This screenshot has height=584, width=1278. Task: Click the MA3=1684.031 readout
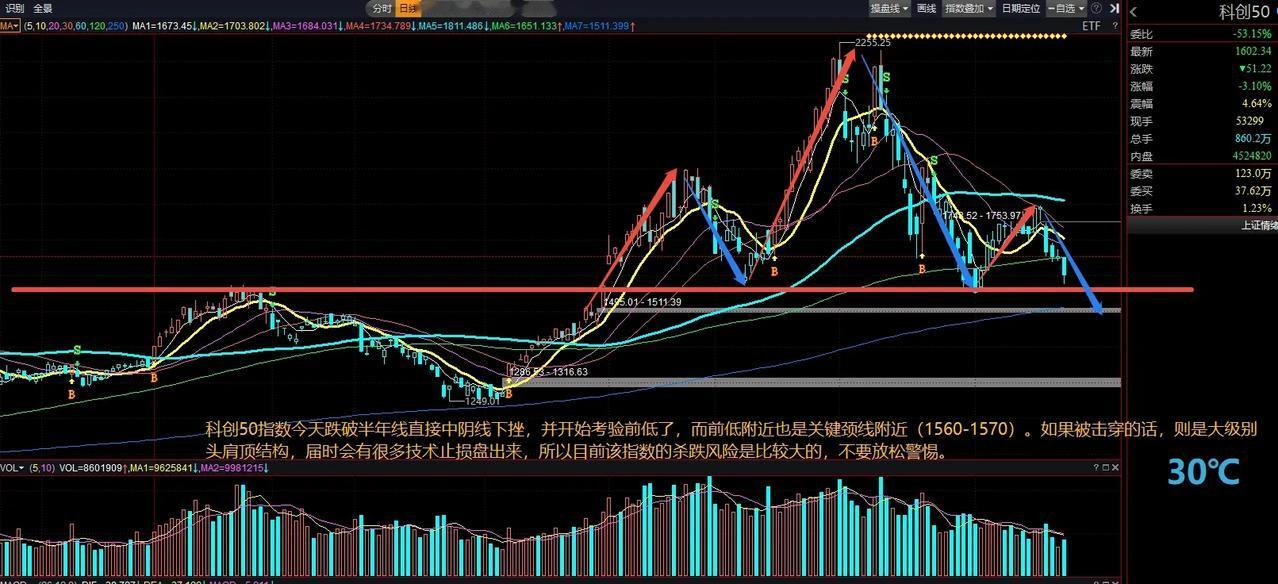(x=305, y=25)
